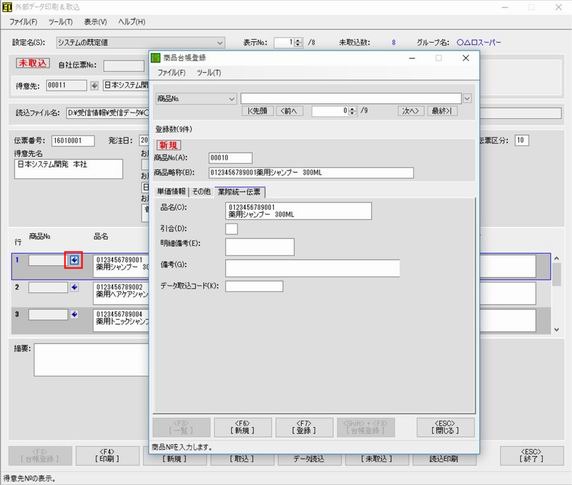Click the arrow icon in row 2
This screenshot has width=572, height=485.
[74, 287]
